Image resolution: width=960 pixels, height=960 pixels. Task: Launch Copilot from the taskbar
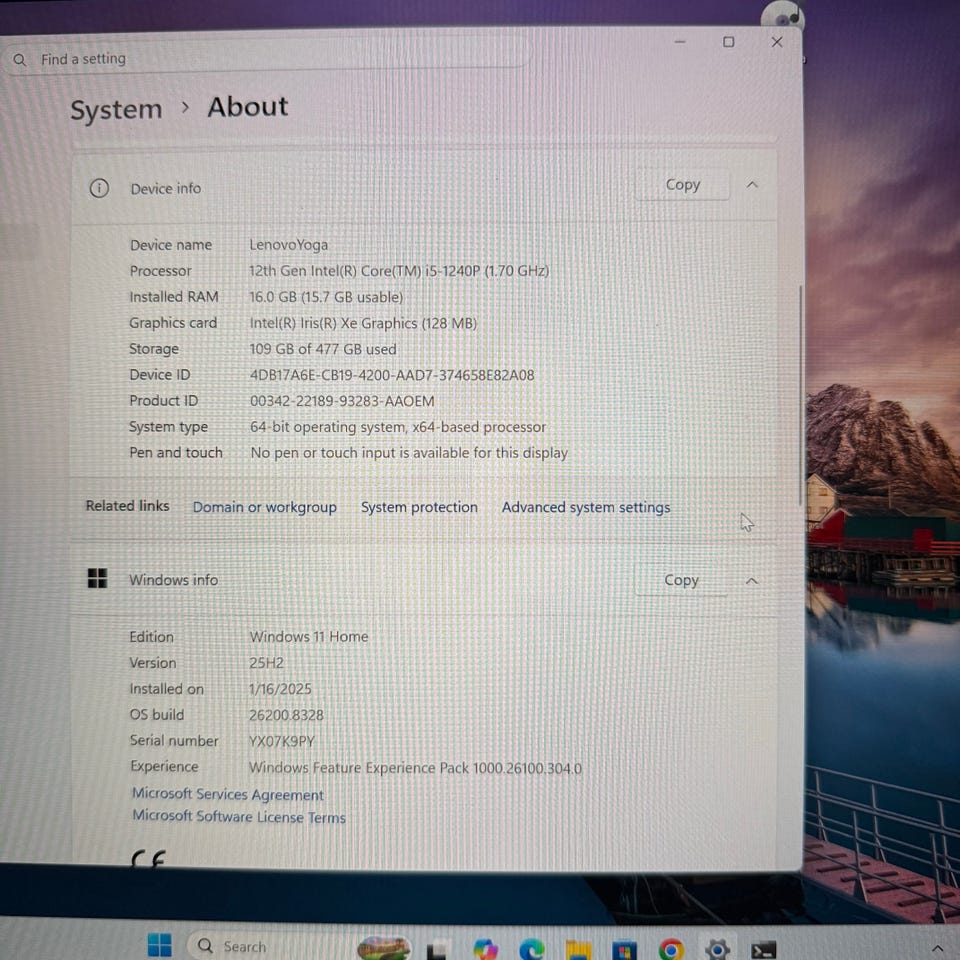485,949
